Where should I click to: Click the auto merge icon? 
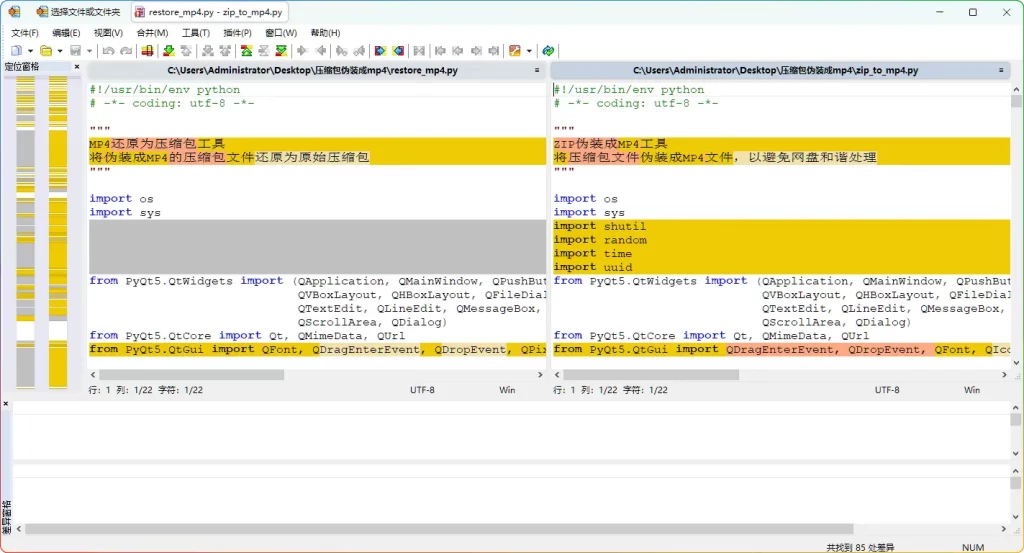[419, 51]
